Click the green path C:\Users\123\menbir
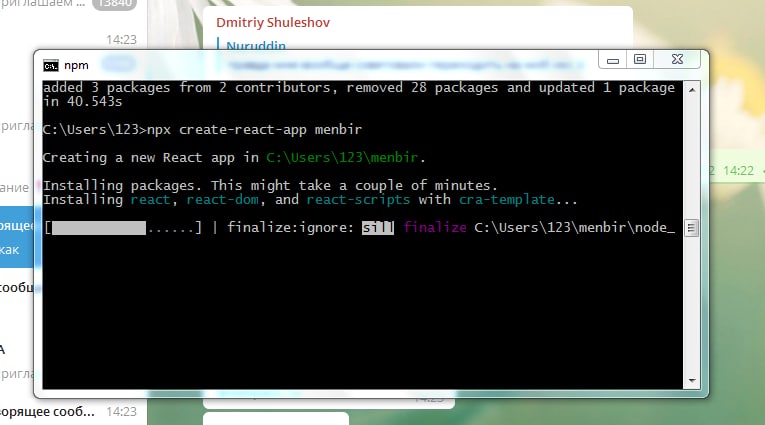 [x=342, y=158]
